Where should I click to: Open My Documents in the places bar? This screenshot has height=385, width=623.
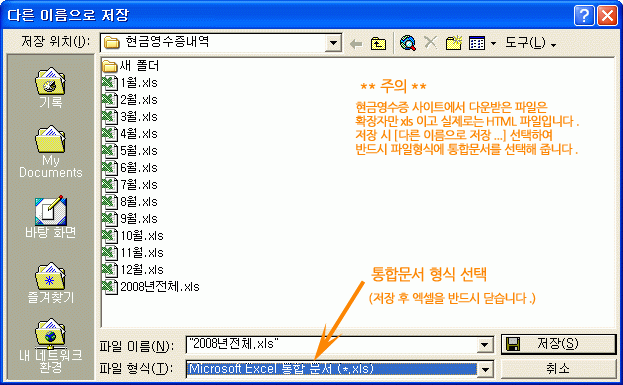pos(50,152)
